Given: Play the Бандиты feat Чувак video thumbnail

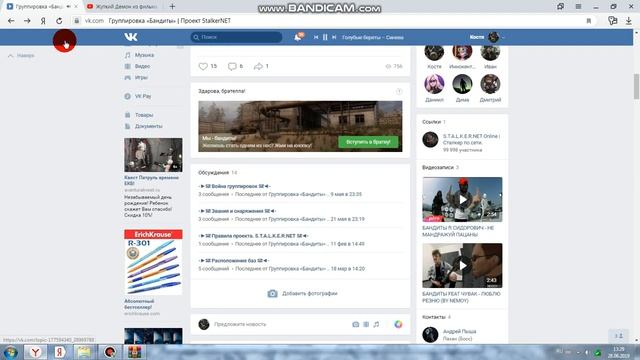Looking at the screenshot, I should click(462, 266).
